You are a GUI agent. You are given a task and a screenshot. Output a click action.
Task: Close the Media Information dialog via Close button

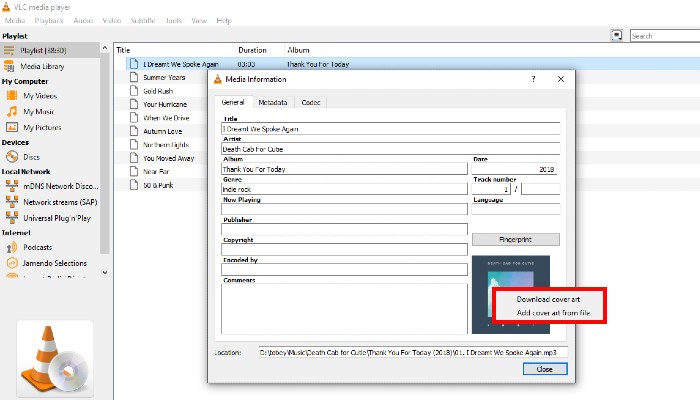coord(544,369)
